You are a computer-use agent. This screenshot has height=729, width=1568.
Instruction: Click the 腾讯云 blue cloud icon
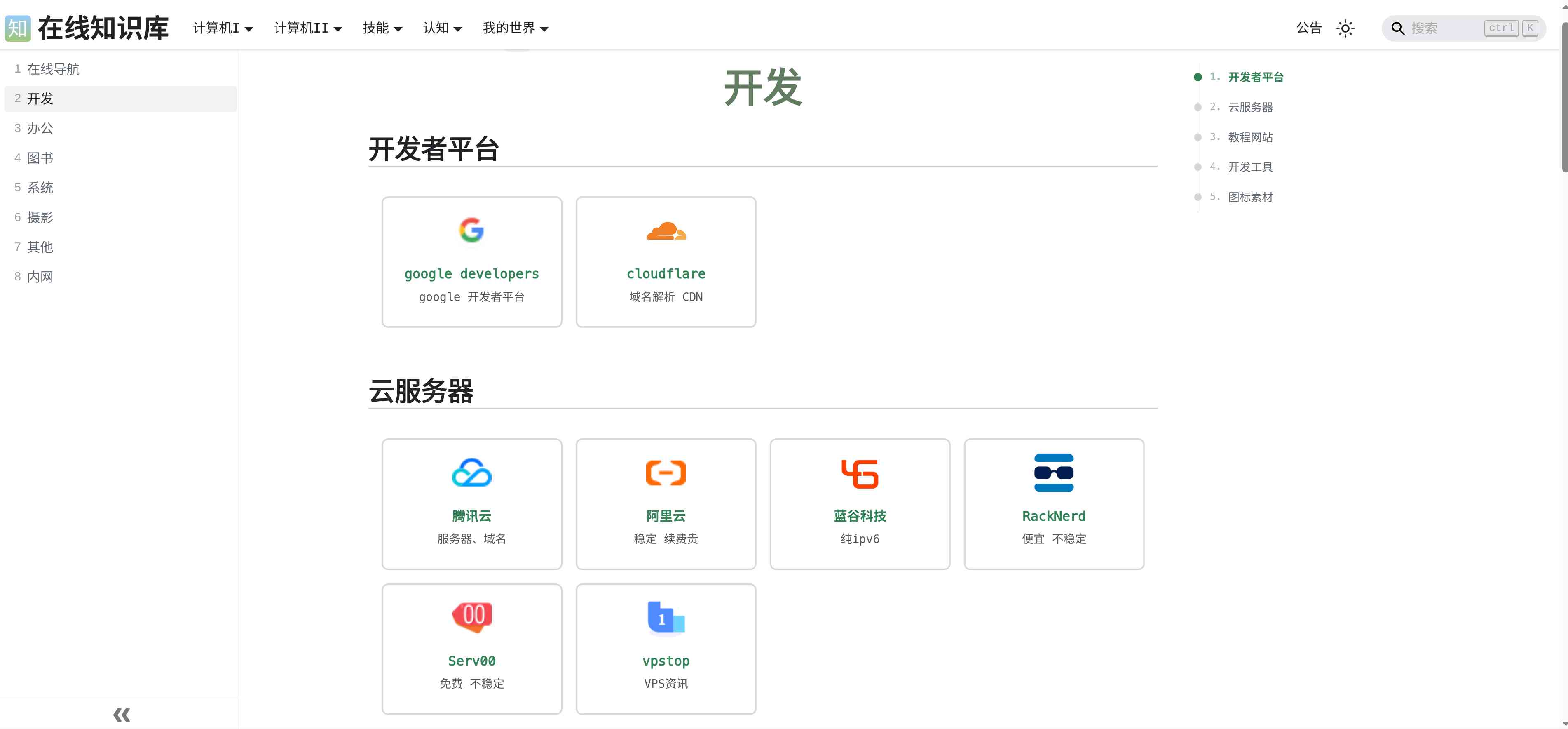(x=472, y=473)
